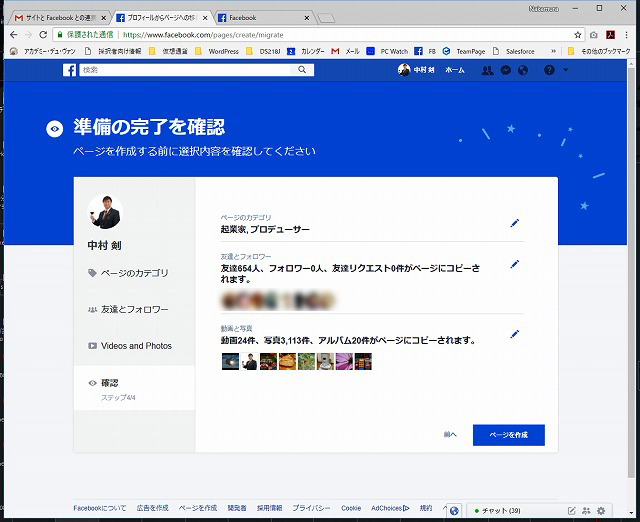
Task: Select Videos and Photos step in sidebar
Action: pos(134,346)
